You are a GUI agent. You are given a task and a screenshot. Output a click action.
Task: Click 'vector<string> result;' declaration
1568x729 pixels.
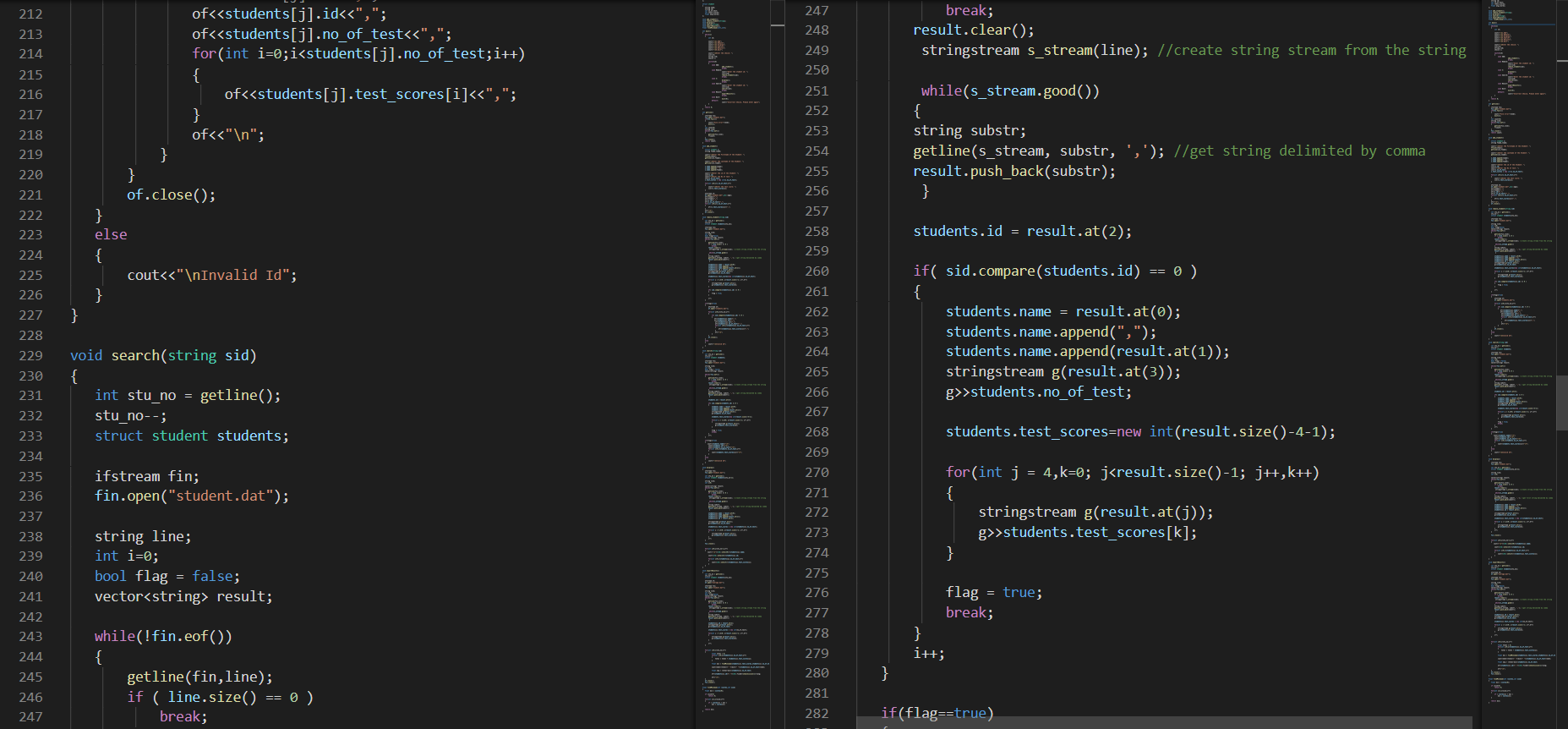tap(183, 596)
